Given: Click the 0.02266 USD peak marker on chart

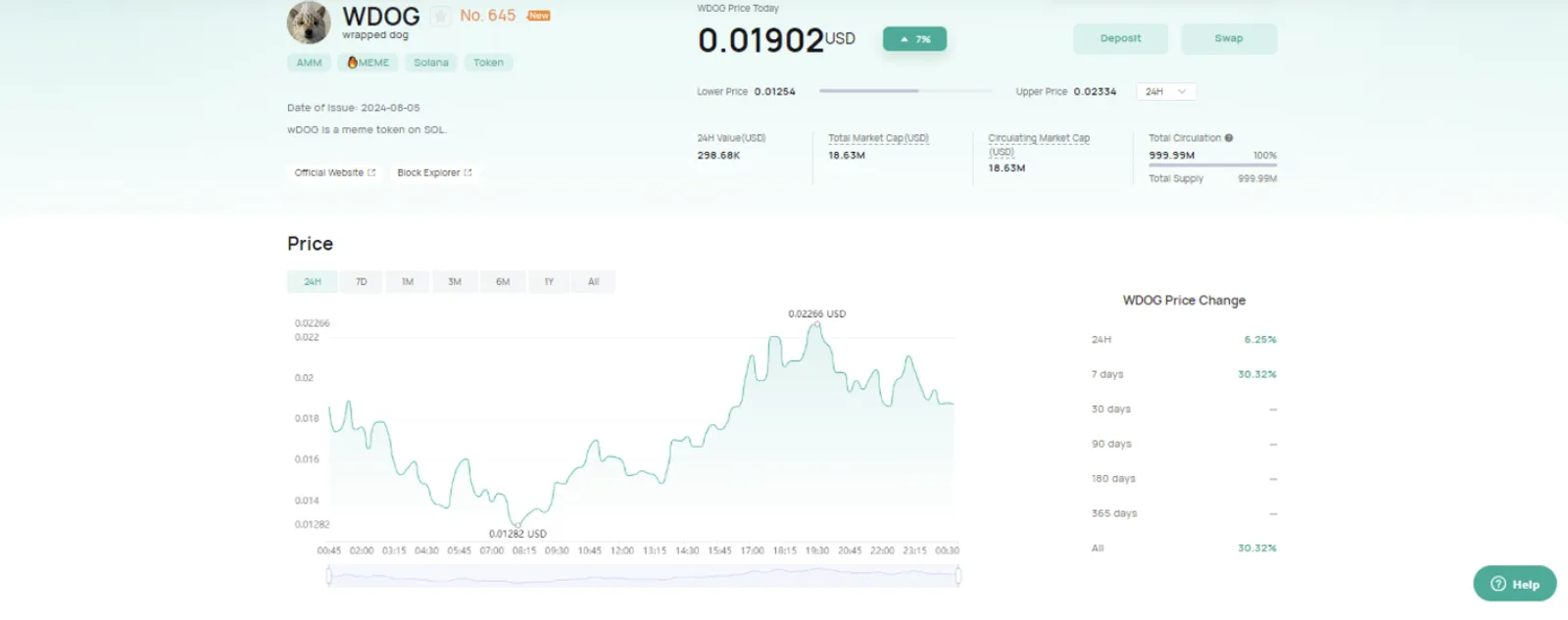Looking at the screenshot, I should click(816, 323).
